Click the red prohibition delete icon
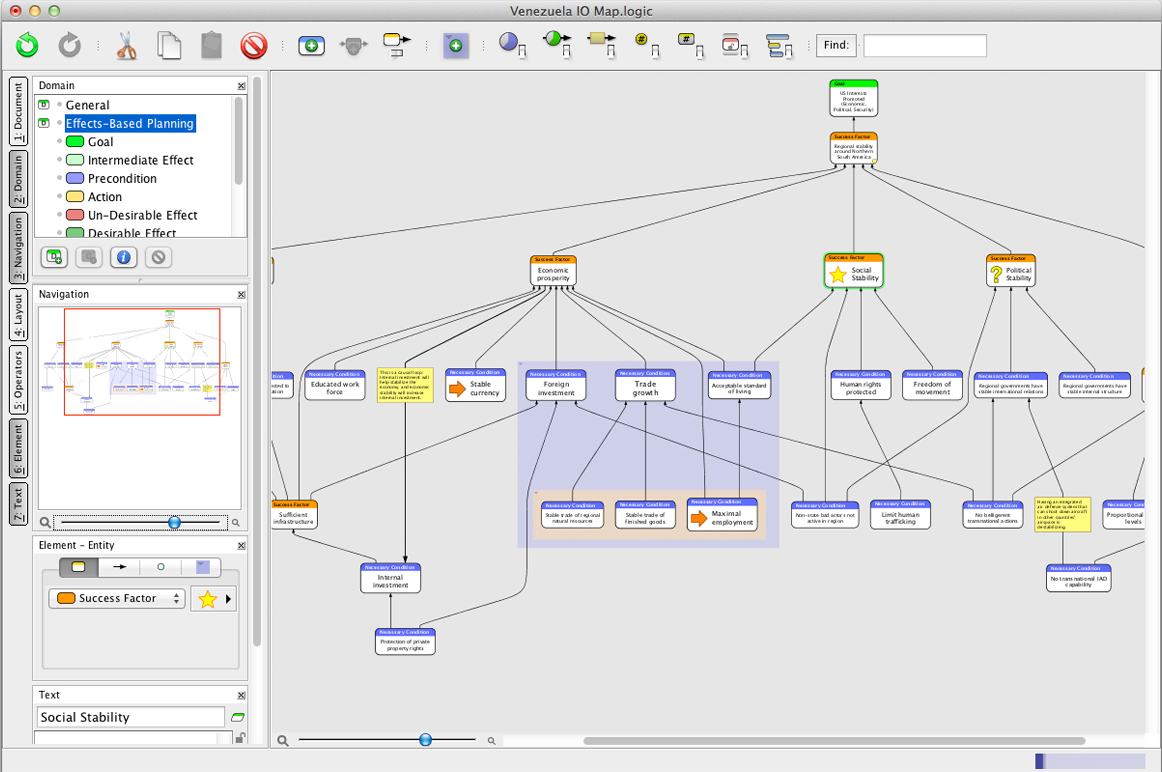1162x772 pixels. 256,45
